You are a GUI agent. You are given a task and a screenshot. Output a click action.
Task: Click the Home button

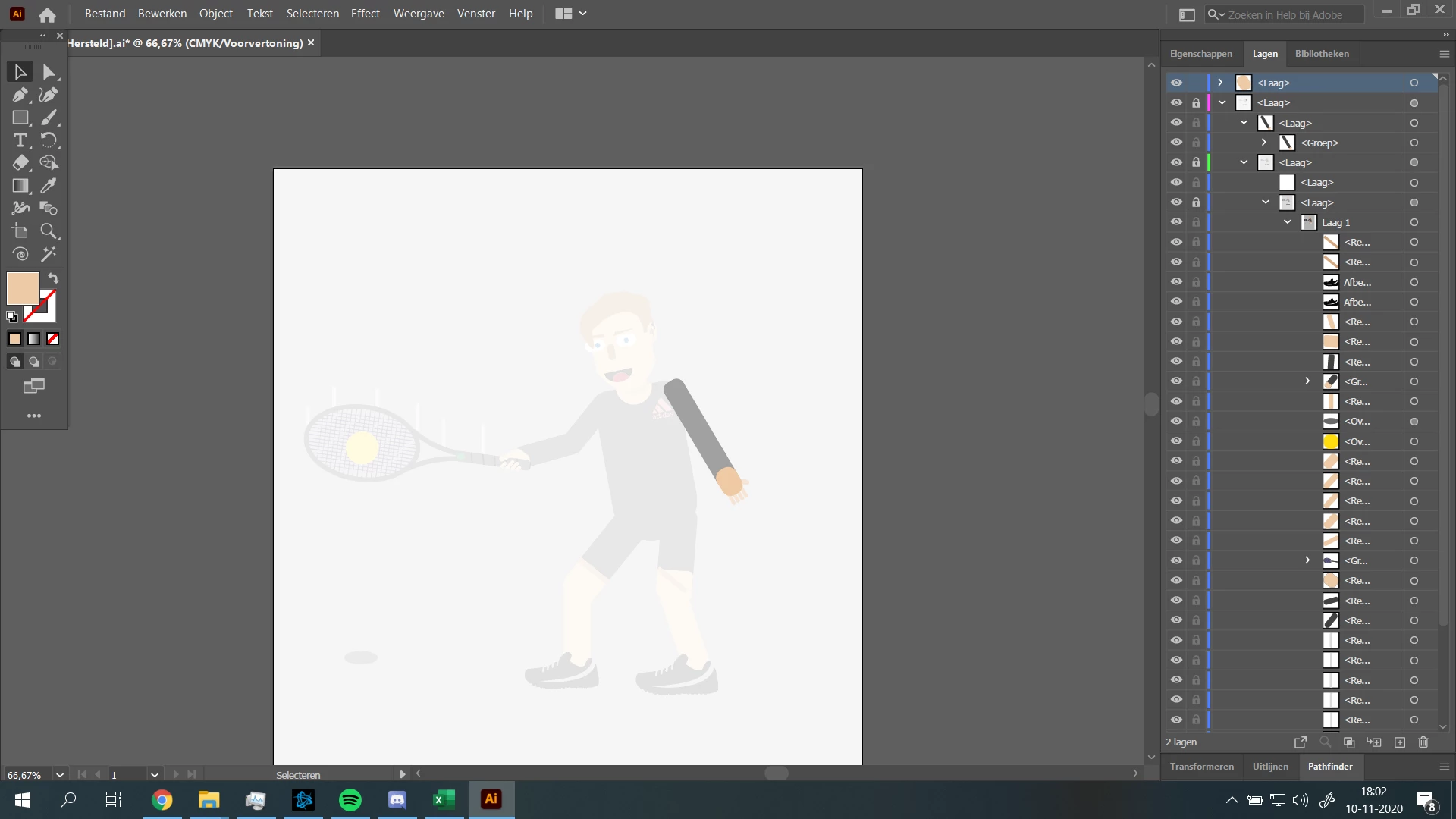(x=47, y=14)
